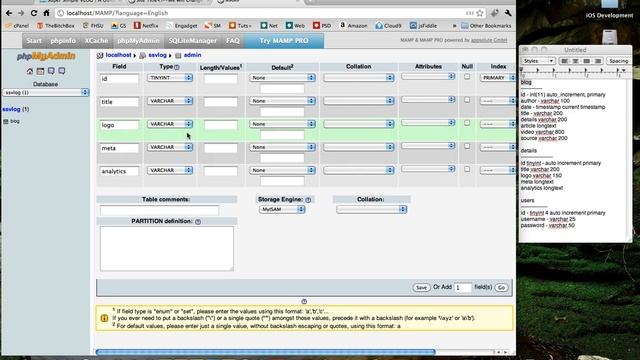Viewport: 640px width, 360px height.
Task: Click the Table comments input field
Action: point(159,210)
